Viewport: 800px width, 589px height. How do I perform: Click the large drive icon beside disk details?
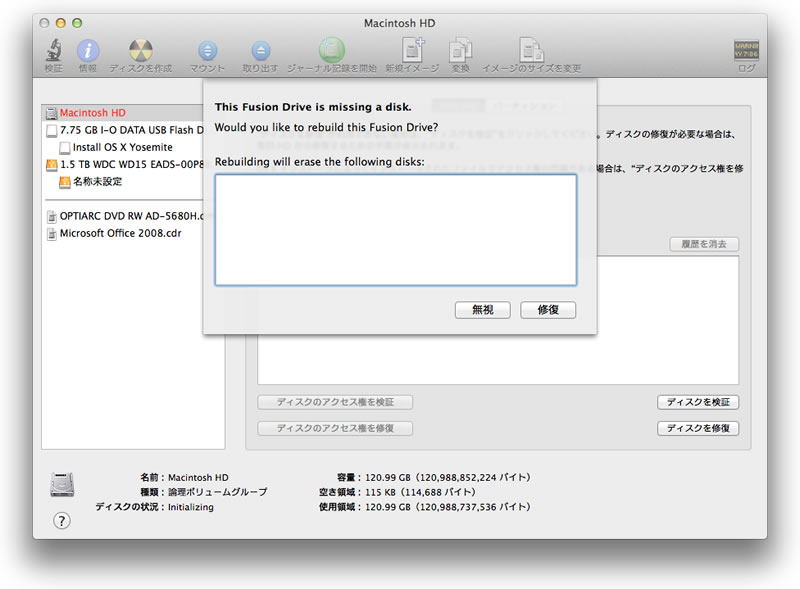62,484
